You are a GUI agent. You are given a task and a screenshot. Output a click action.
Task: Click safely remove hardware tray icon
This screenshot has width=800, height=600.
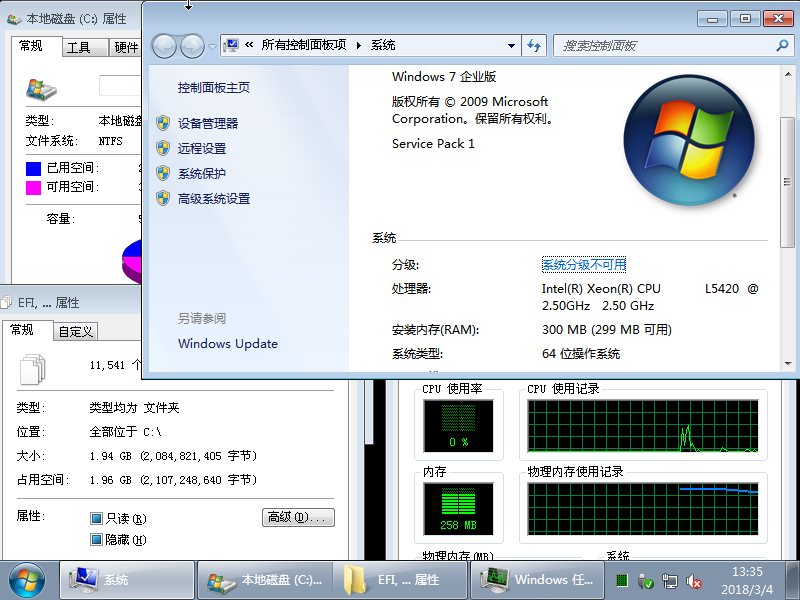click(x=646, y=581)
